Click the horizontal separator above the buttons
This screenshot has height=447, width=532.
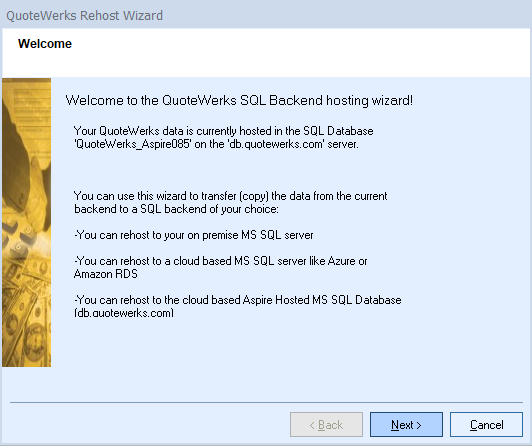pyautogui.click(x=266, y=403)
